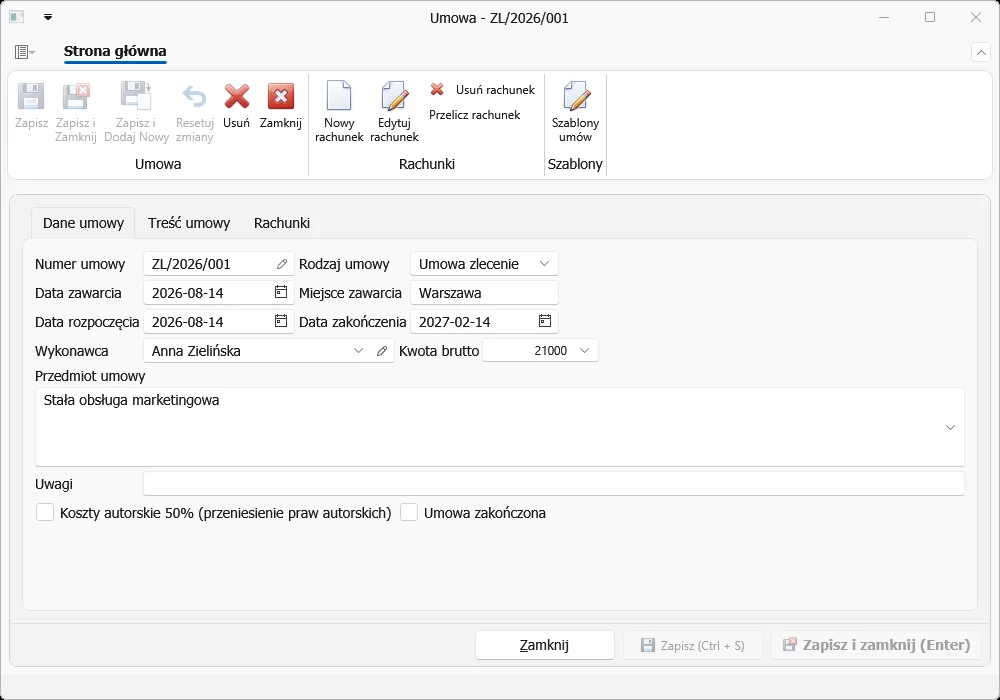Viewport: 1000px width, 700px height.
Task: Expand the Kwota brutto dropdown arrow
Action: click(x=584, y=351)
